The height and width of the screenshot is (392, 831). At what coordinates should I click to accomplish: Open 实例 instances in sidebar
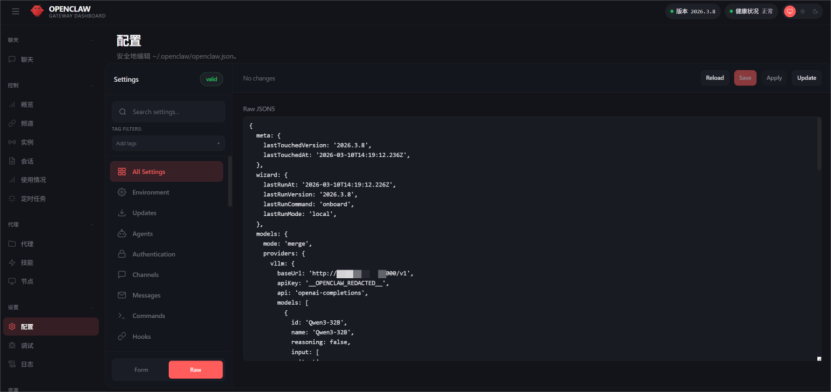coord(51,142)
